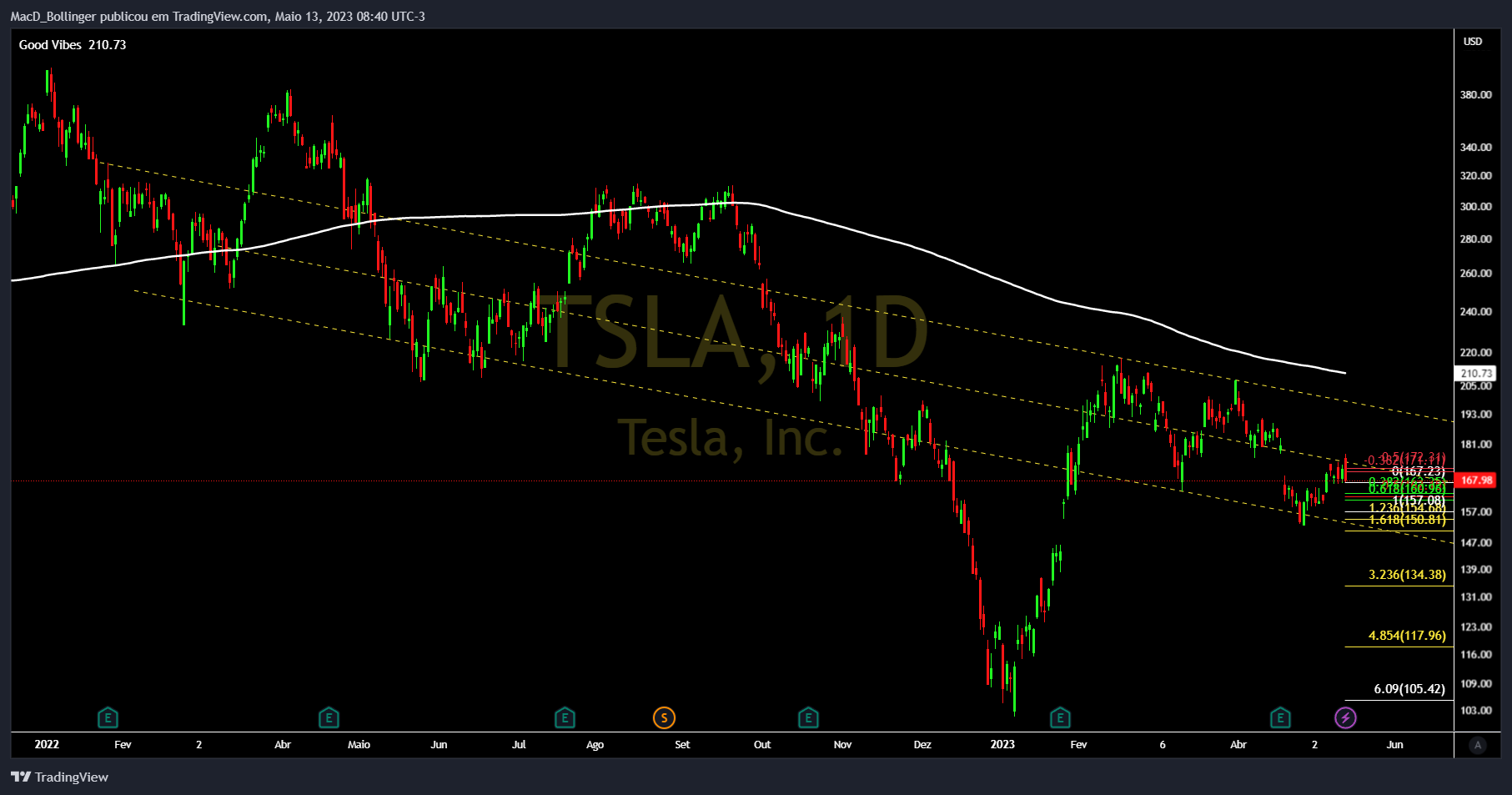Toggle the auto-scale A button
This screenshot has height=795, width=1512.
1478,745
